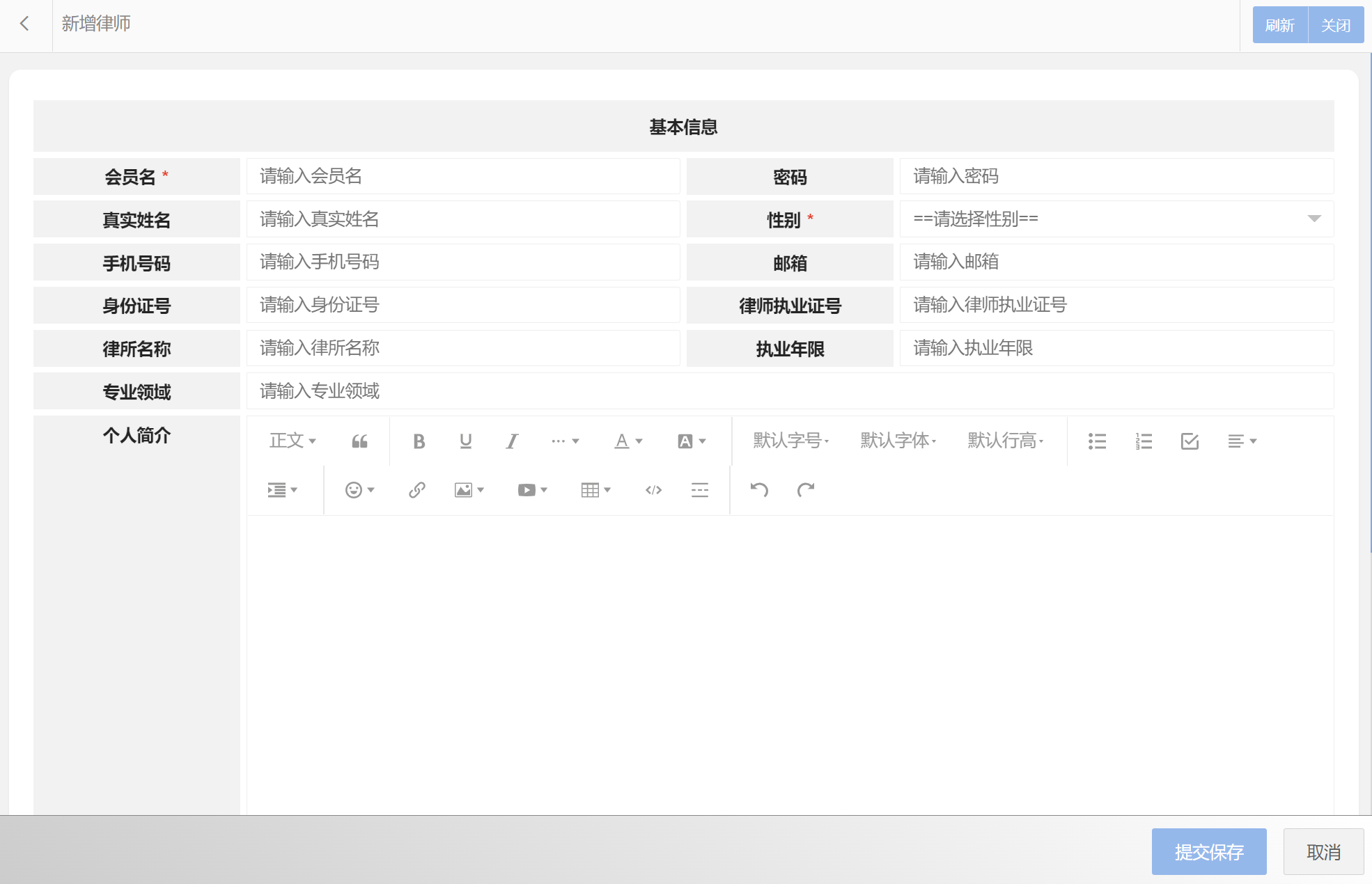Toggle bold formatting in editor
The height and width of the screenshot is (884, 1372).
click(x=419, y=441)
